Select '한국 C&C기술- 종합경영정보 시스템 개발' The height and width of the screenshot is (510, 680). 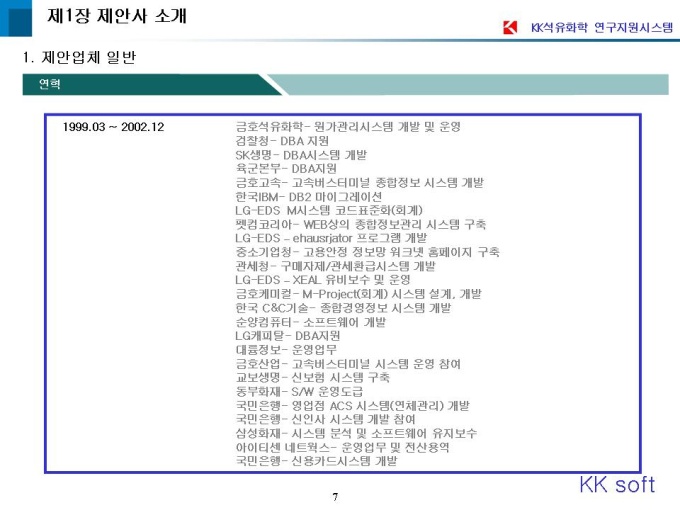[343, 308]
